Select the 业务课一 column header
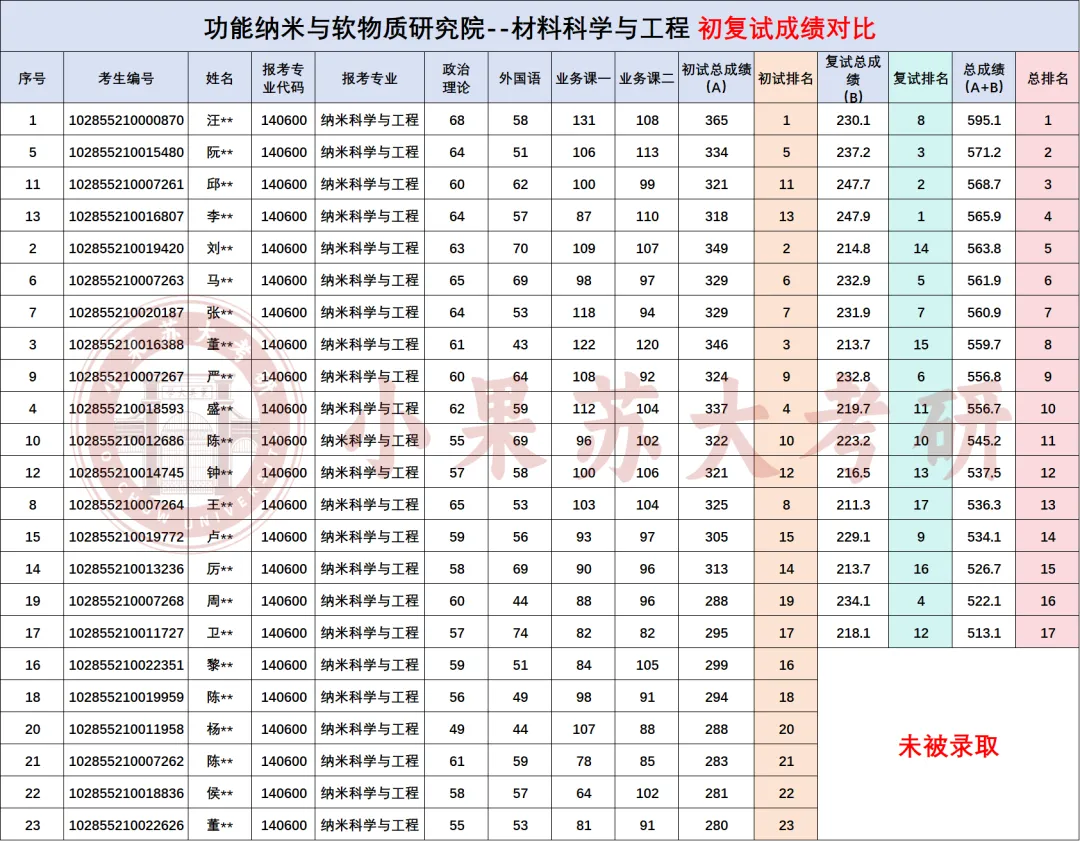This screenshot has width=1080, height=841. click(x=583, y=78)
